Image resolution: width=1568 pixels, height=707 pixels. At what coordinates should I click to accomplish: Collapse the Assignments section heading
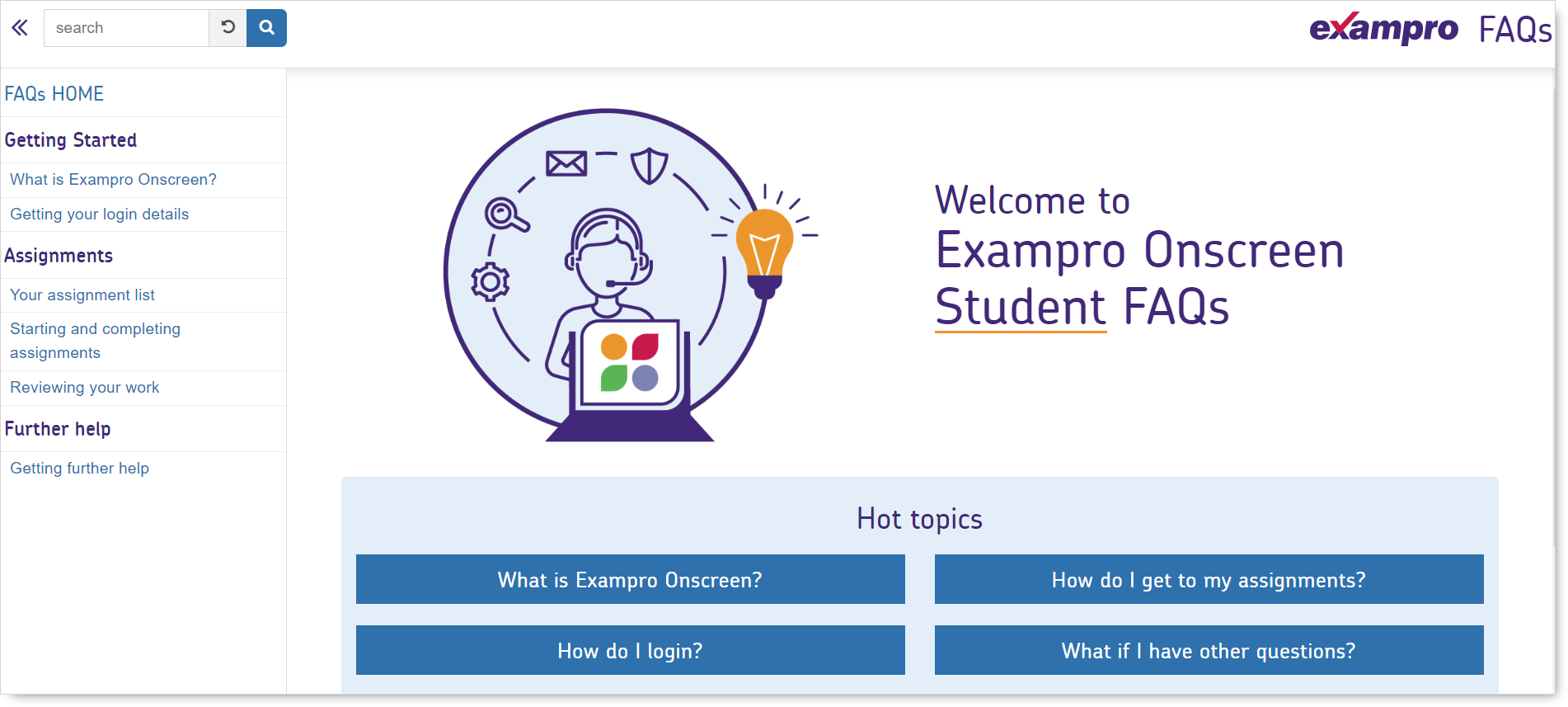pyautogui.click(x=59, y=256)
